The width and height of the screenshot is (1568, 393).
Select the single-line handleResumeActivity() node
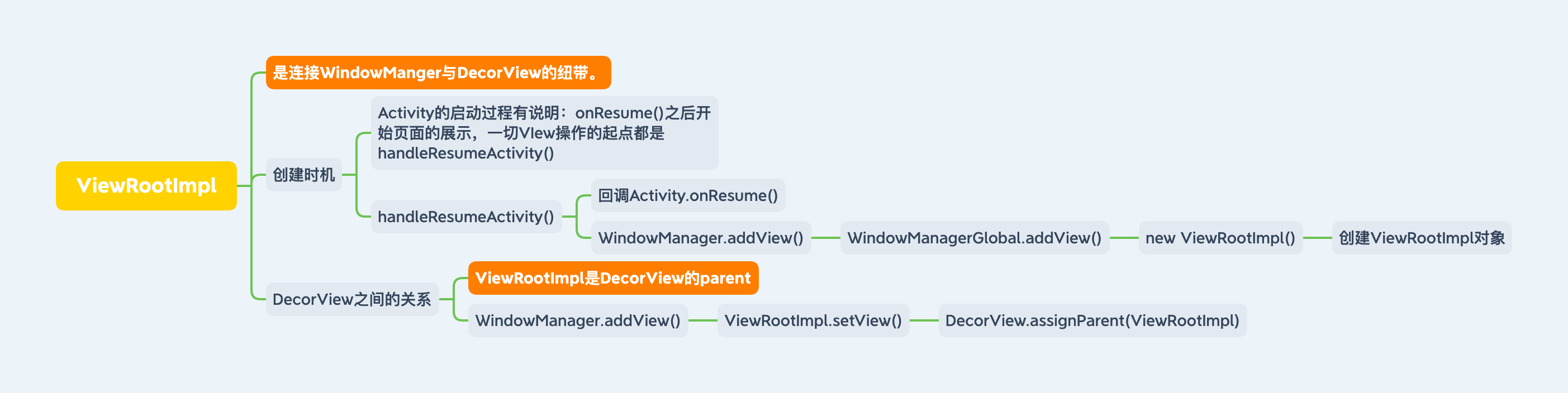pos(465,217)
